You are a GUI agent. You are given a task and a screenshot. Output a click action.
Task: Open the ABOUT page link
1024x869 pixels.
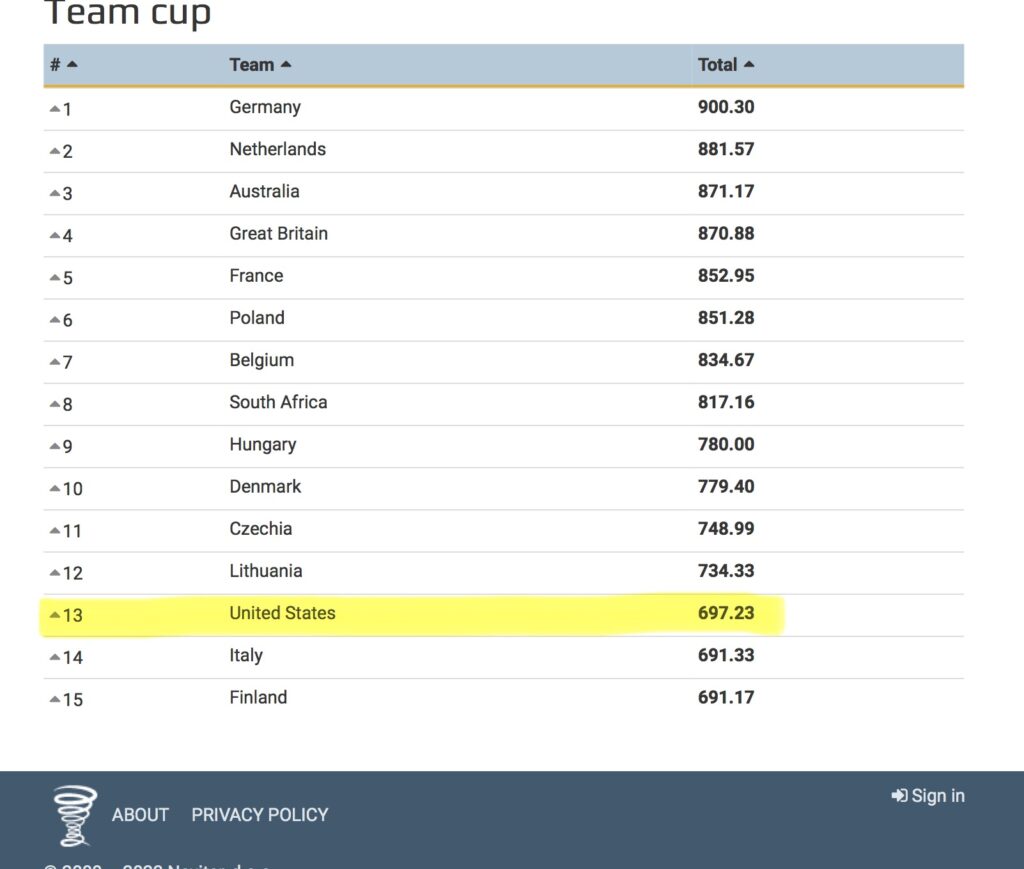point(140,815)
